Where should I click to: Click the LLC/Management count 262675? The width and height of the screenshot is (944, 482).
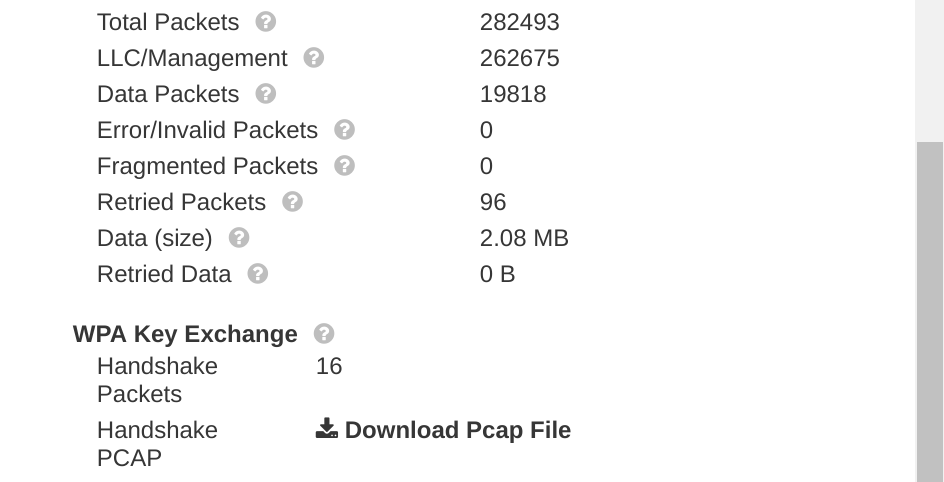pyautogui.click(x=520, y=58)
